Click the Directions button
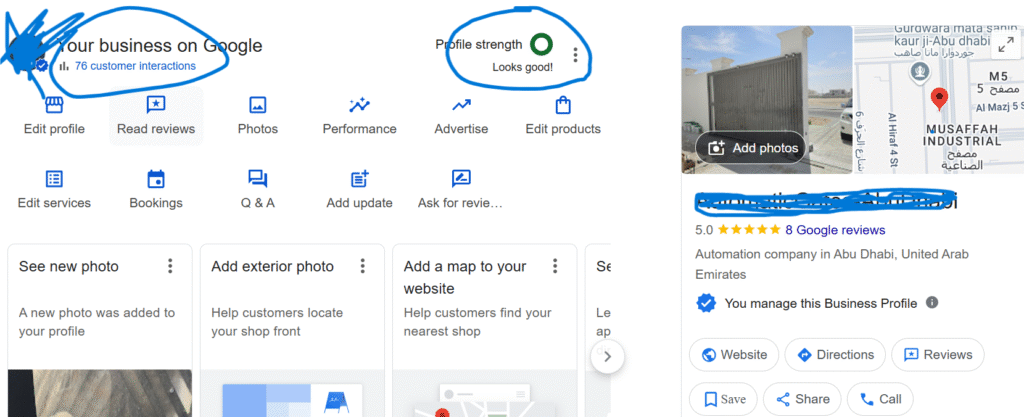 836,355
